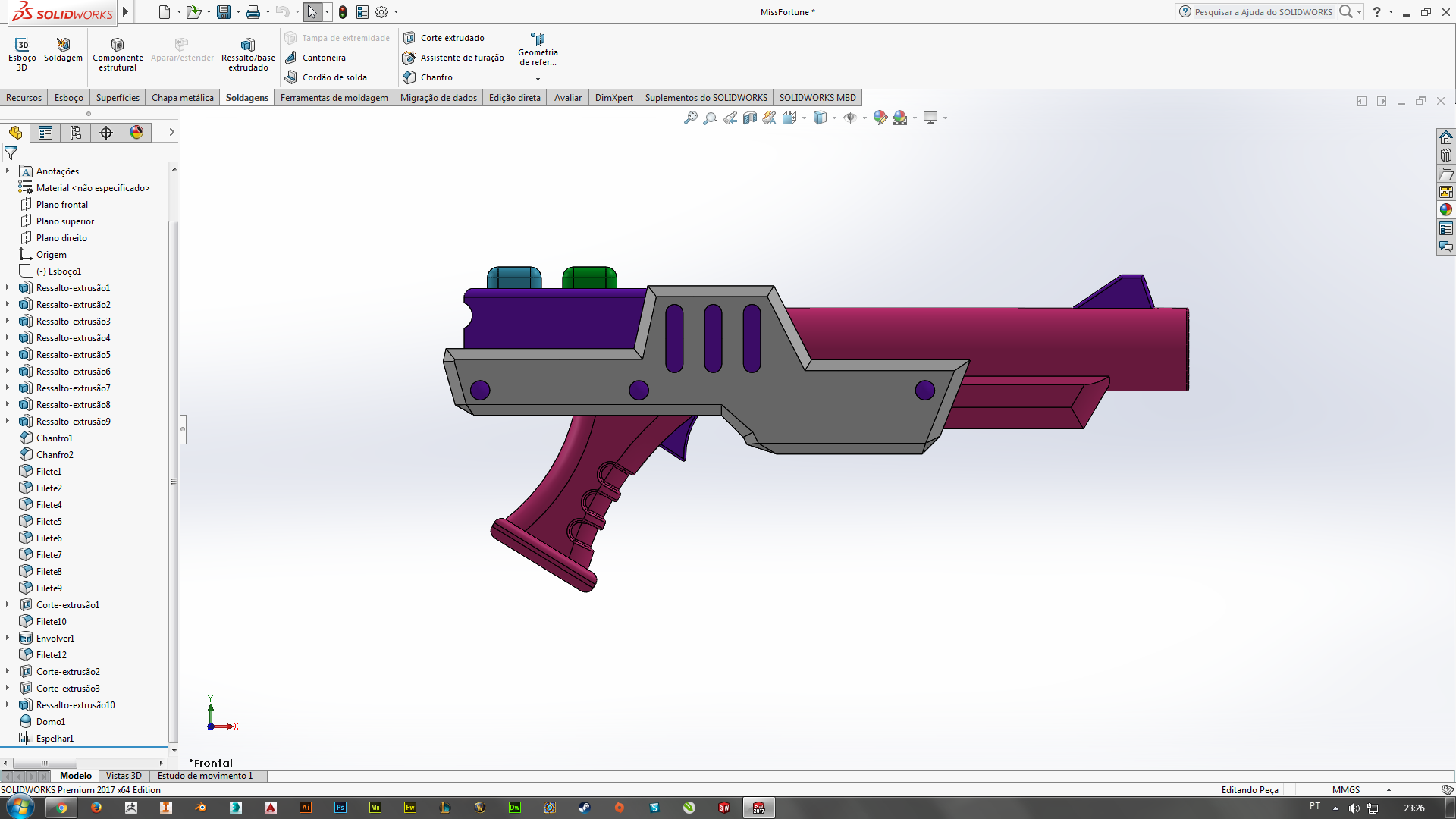
Task: Click the Section view icon
Action: click(749, 118)
